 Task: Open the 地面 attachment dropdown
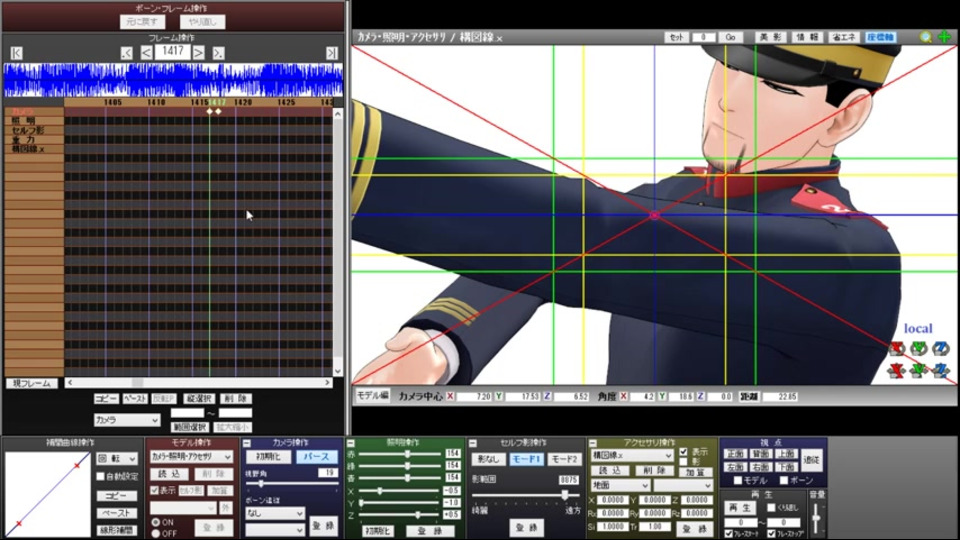620,485
